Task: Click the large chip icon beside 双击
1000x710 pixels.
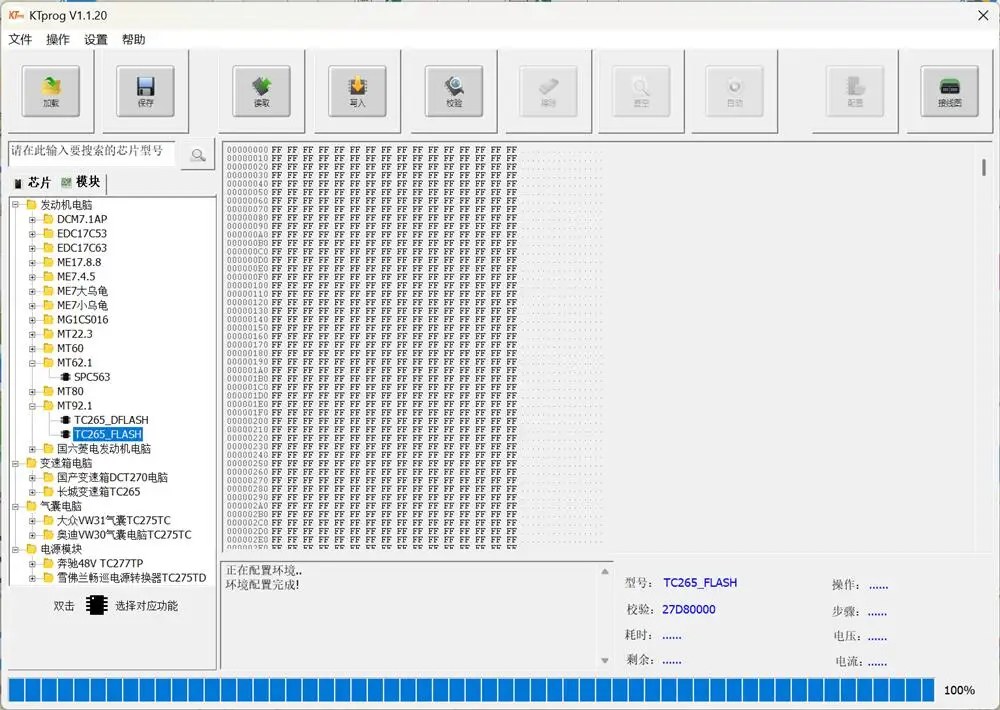Action: 96,605
